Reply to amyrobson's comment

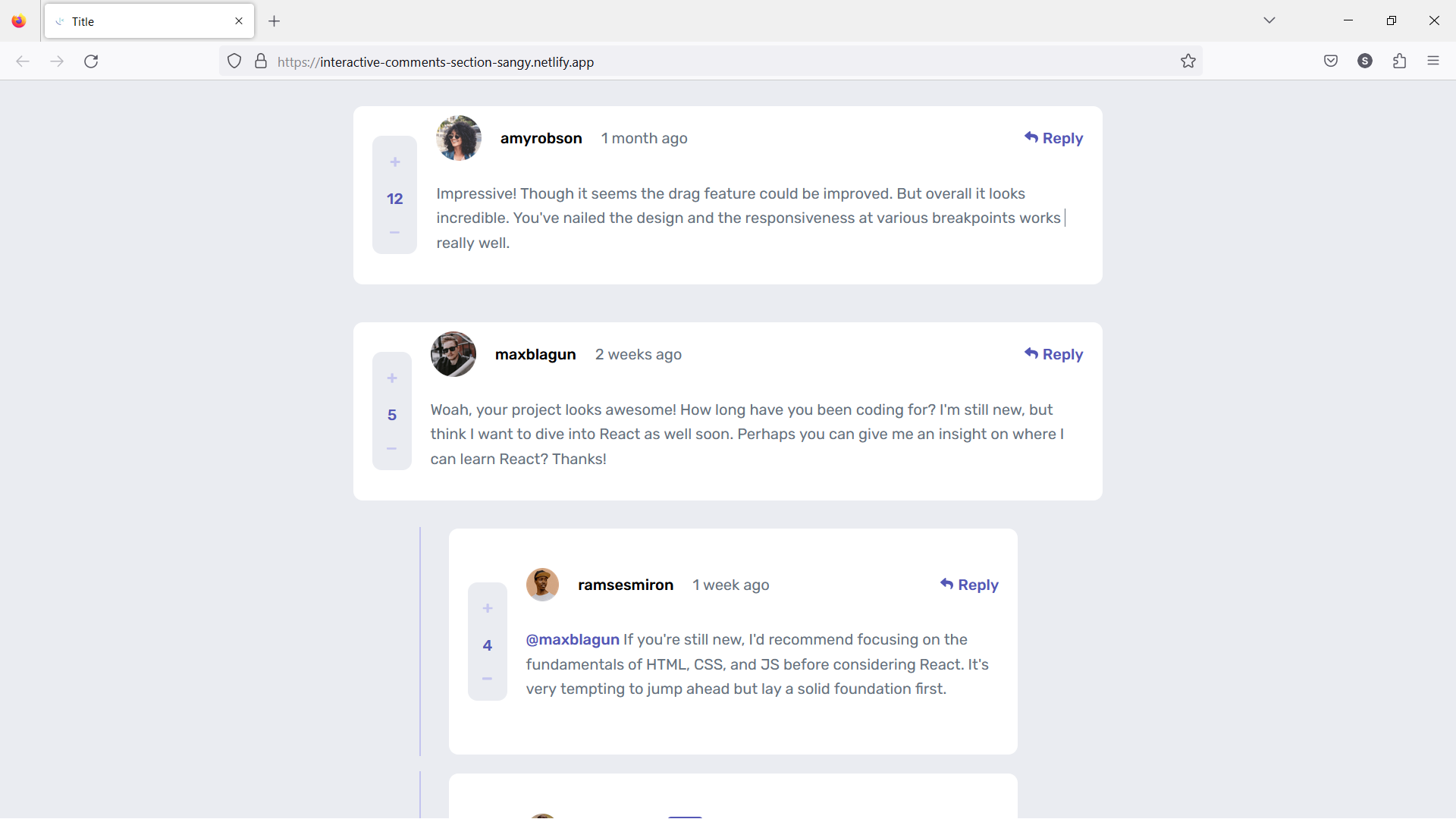(x=1054, y=138)
